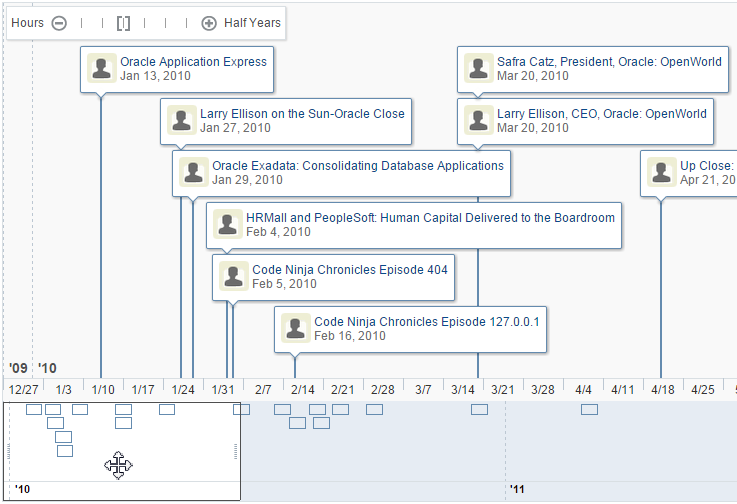The width and height of the screenshot is (737, 504).
Task: Click the avatar on Larry Ellison Sun-Oracle Close
Action: click(x=181, y=120)
